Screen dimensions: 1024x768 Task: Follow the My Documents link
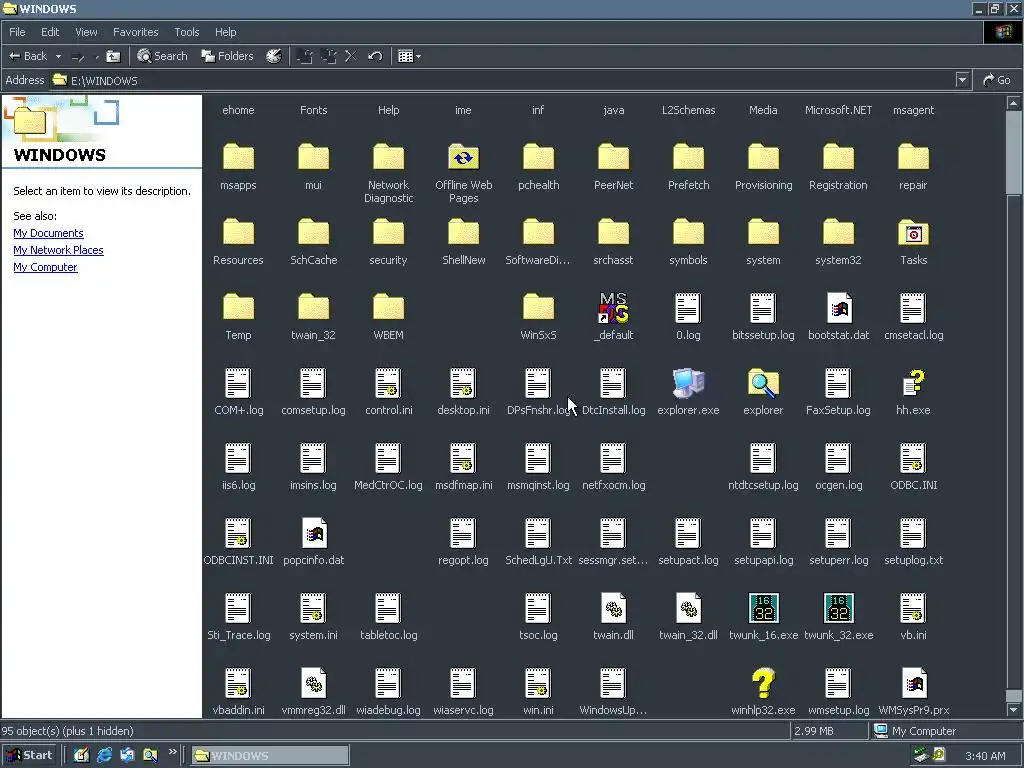[x=48, y=233]
